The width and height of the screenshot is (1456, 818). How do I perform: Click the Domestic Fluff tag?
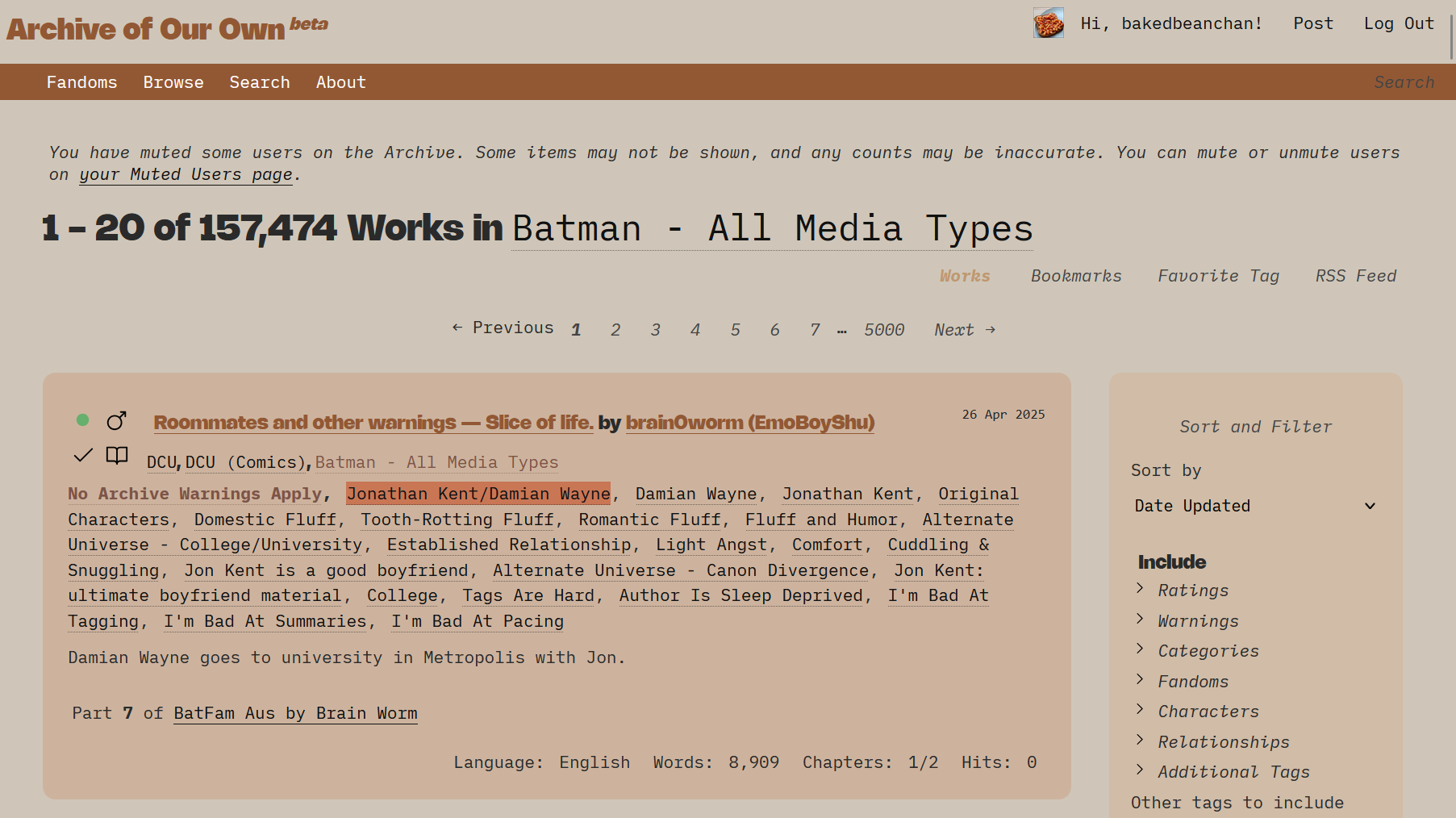pos(265,520)
